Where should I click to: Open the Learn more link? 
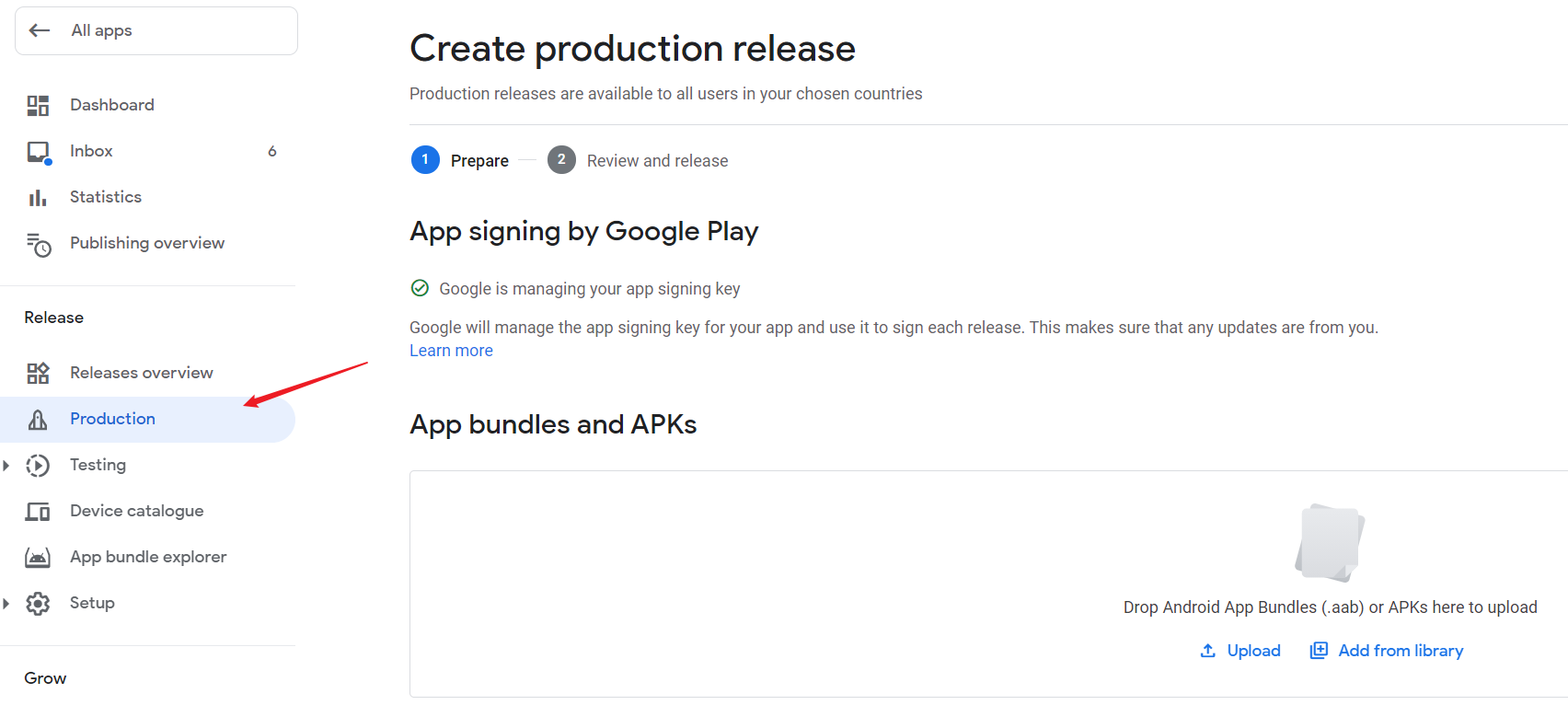click(451, 350)
